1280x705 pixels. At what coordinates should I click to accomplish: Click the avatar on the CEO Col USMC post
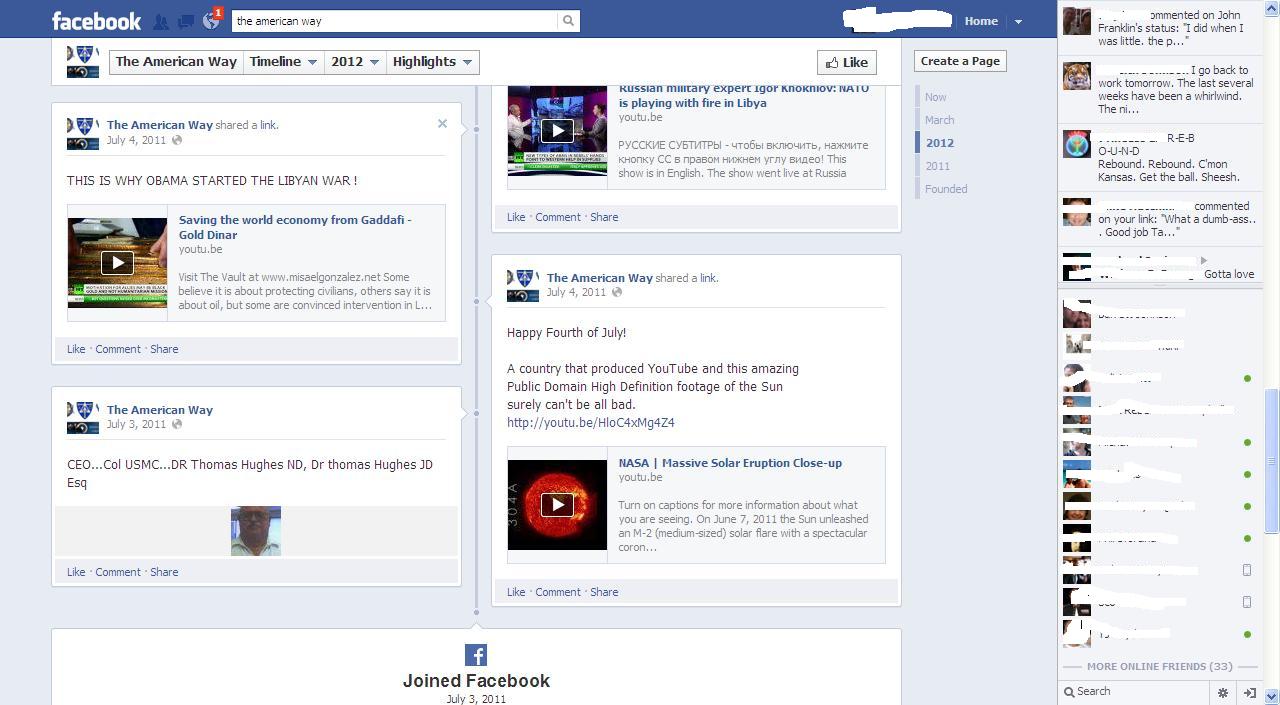coord(83,417)
